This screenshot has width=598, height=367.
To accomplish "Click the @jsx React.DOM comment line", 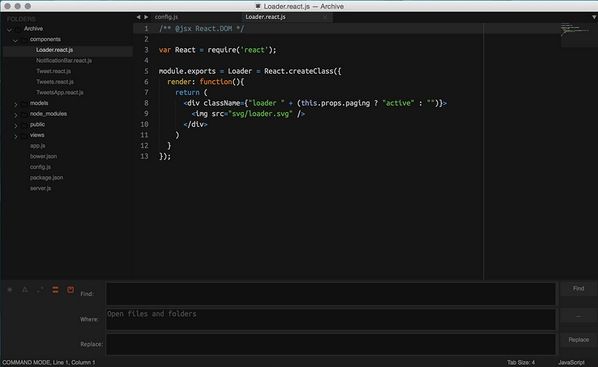I will pos(201,29).
